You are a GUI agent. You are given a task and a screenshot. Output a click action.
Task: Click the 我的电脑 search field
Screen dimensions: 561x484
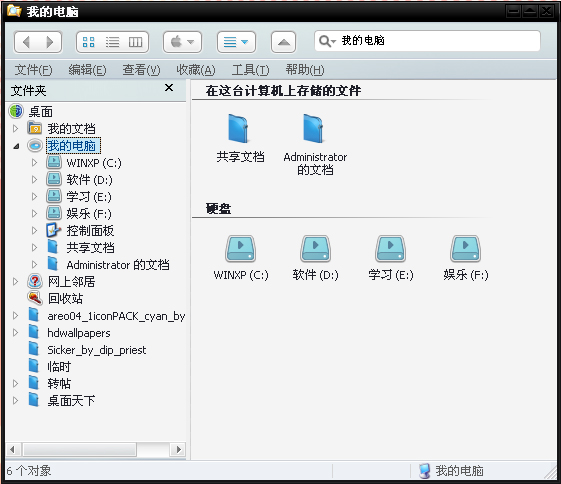coord(427,41)
